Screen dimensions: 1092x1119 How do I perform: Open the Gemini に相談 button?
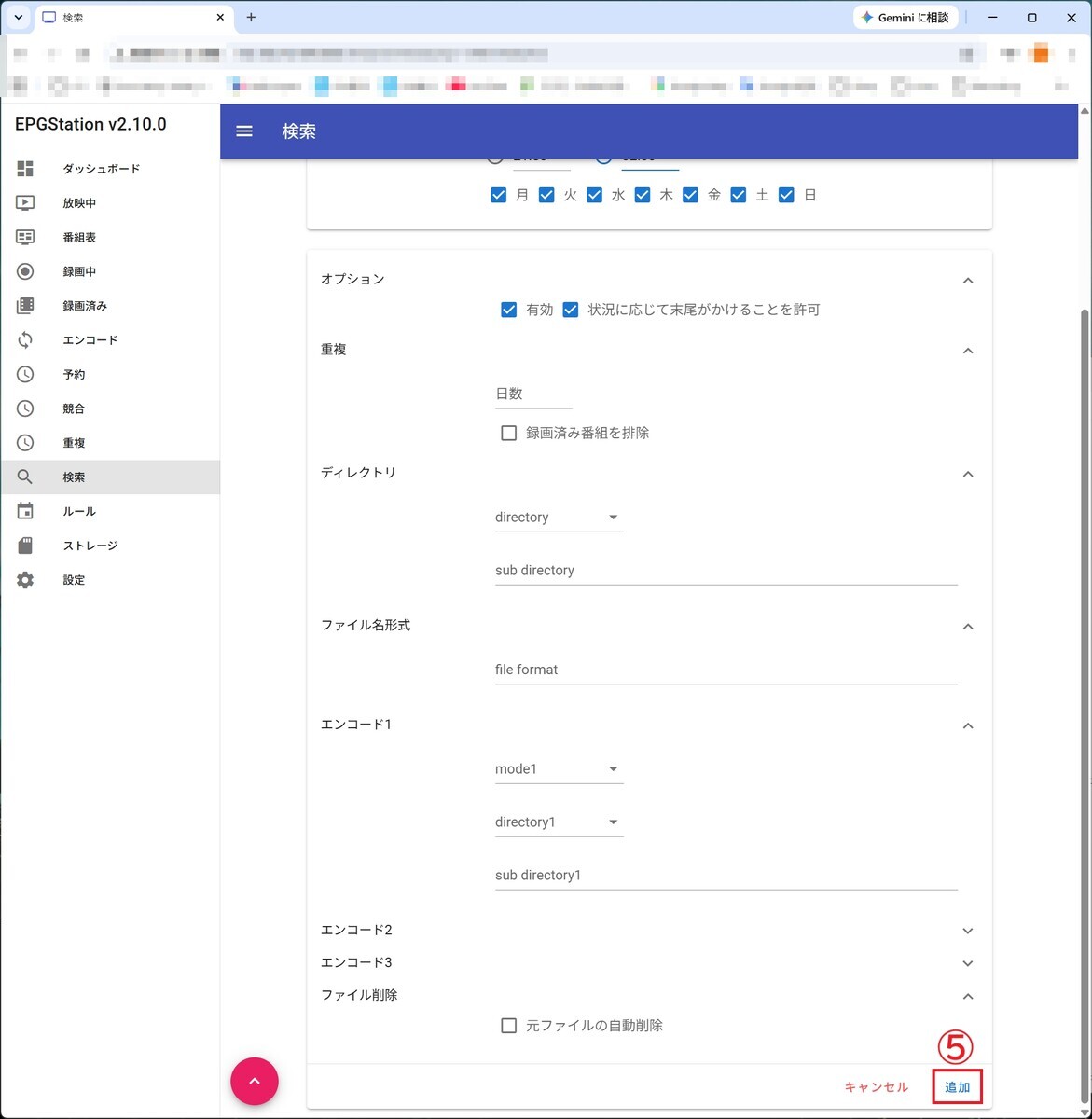tap(905, 18)
